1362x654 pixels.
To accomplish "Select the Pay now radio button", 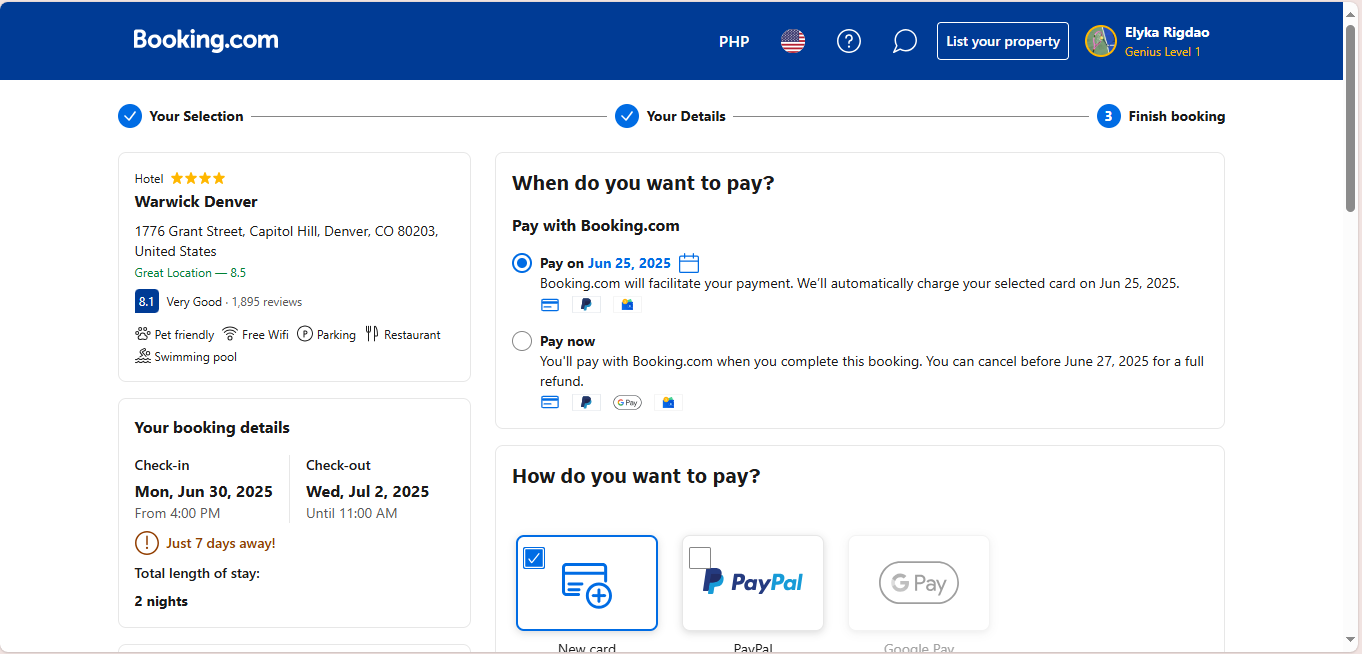I will point(522,341).
